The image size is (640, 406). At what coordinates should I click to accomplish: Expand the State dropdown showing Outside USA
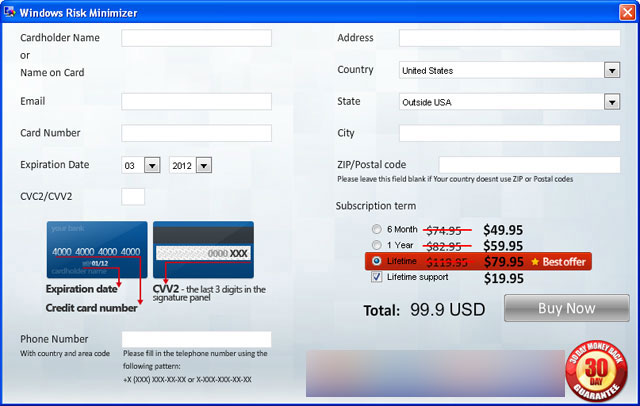(x=612, y=102)
